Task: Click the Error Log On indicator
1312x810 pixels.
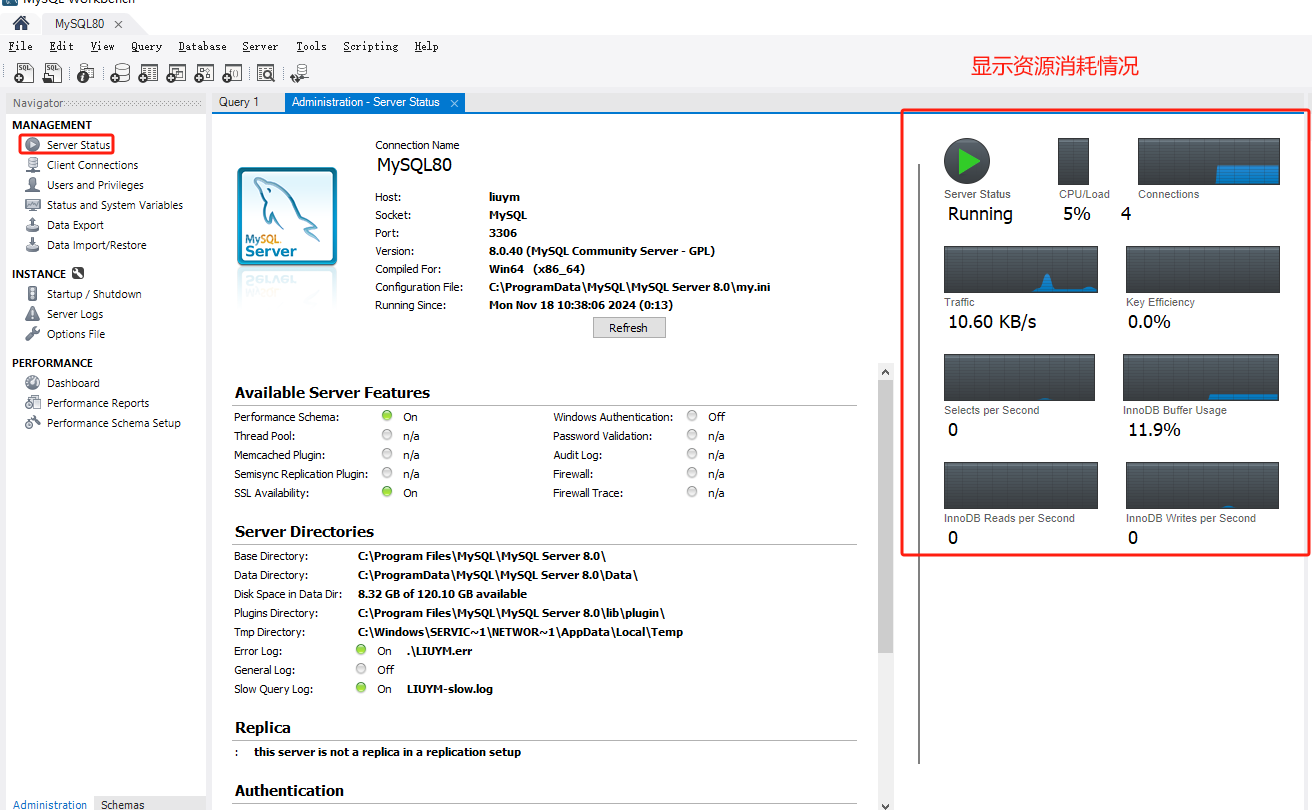Action: pyautogui.click(x=361, y=650)
